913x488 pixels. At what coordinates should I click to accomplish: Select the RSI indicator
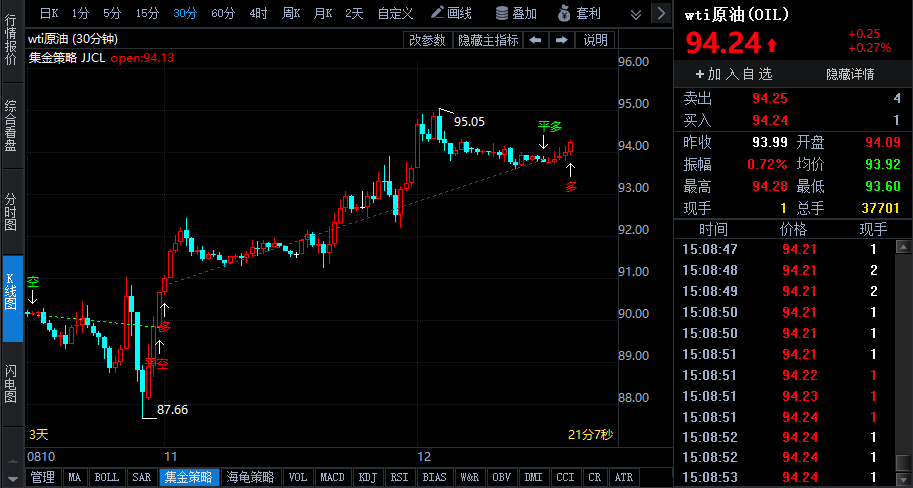pyautogui.click(x=399, y=477)
